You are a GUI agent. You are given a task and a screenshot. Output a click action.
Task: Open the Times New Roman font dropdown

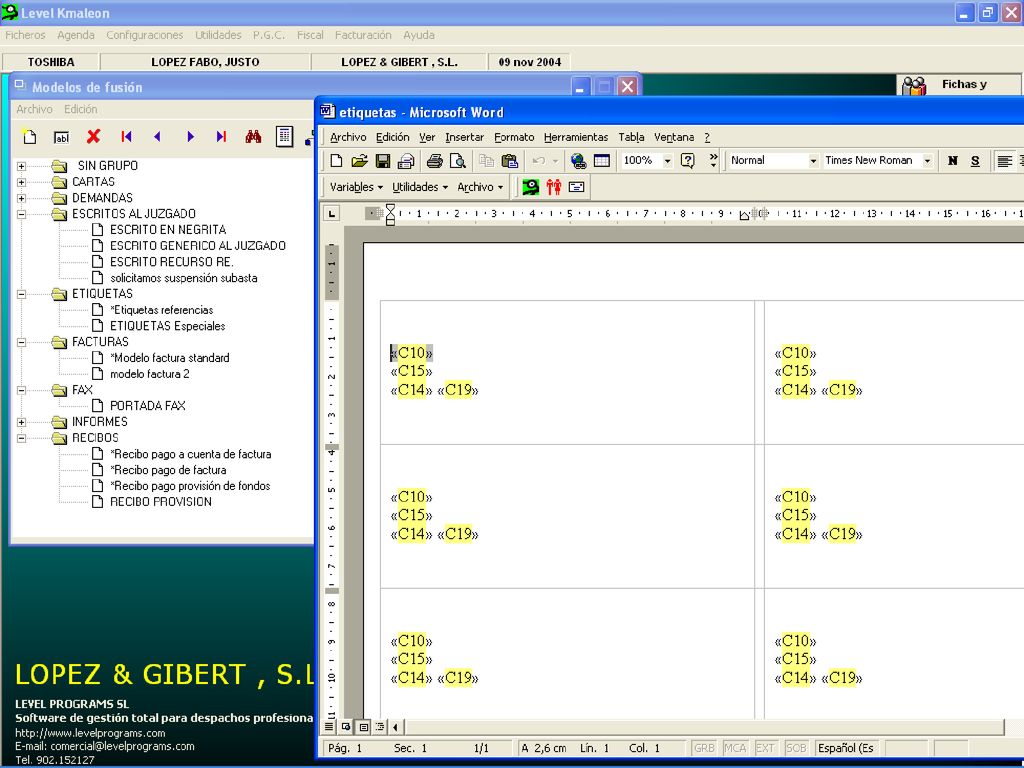pyautogui.click(x=927, y=161)
